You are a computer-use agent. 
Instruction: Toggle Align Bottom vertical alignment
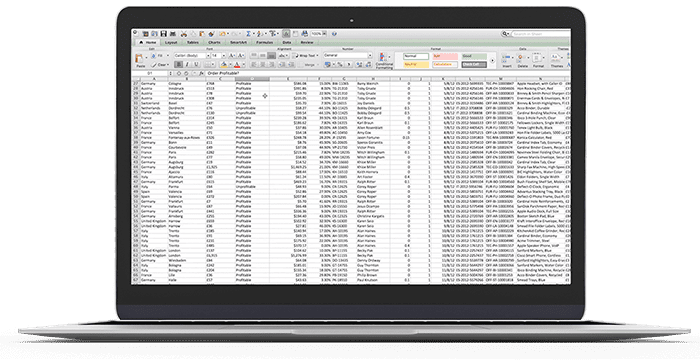point(272,55)
